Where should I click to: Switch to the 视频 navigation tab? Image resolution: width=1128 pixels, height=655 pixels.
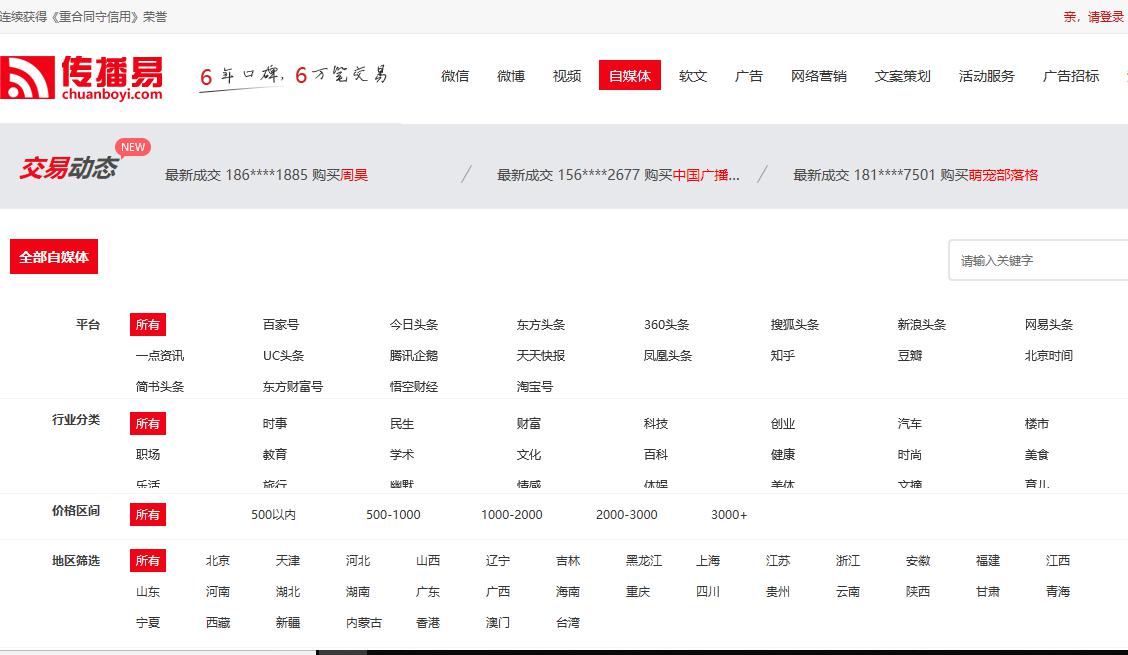tap(567, 76)
